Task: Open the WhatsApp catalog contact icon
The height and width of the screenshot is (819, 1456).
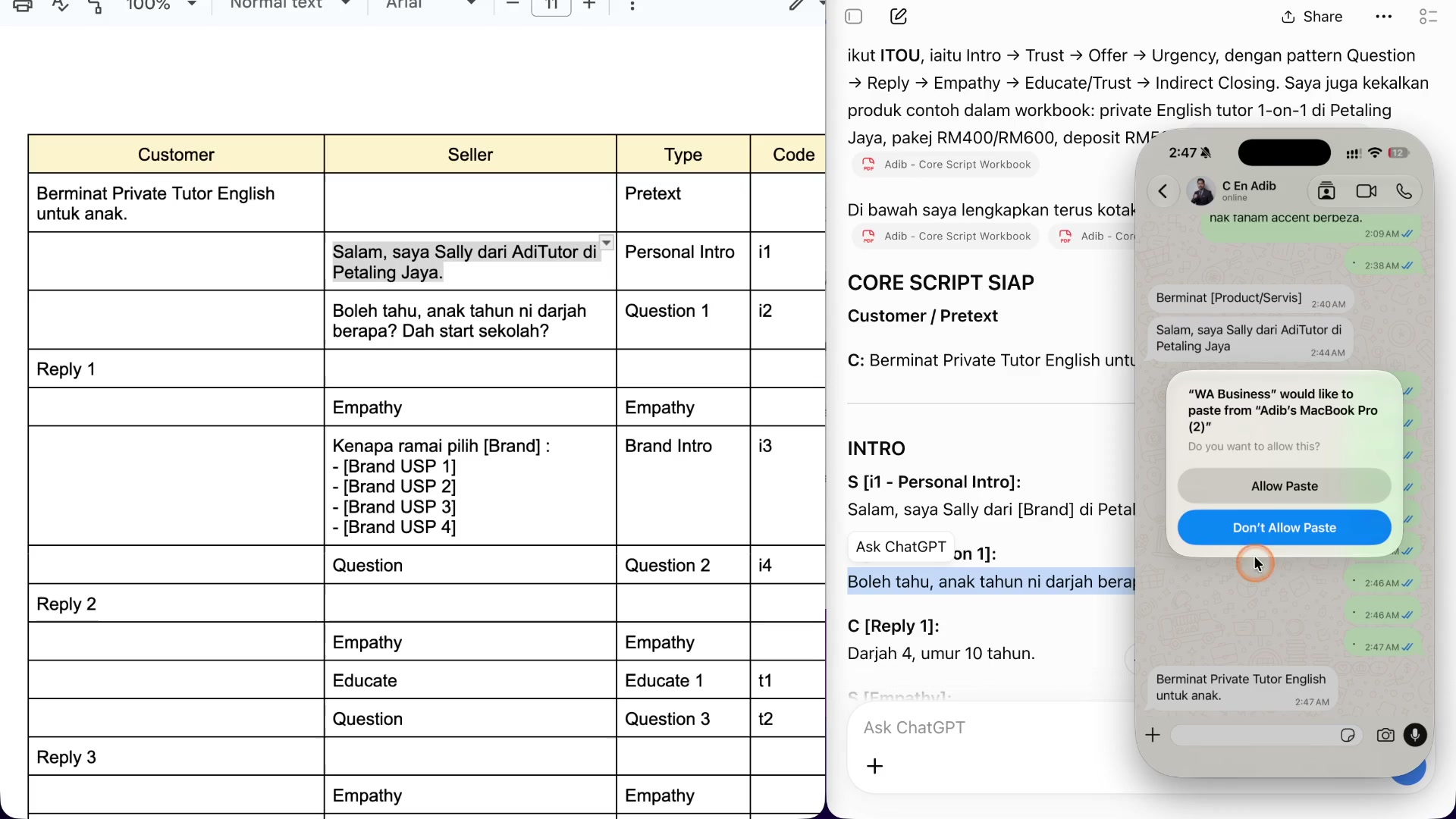Action: pos(1326,191)
